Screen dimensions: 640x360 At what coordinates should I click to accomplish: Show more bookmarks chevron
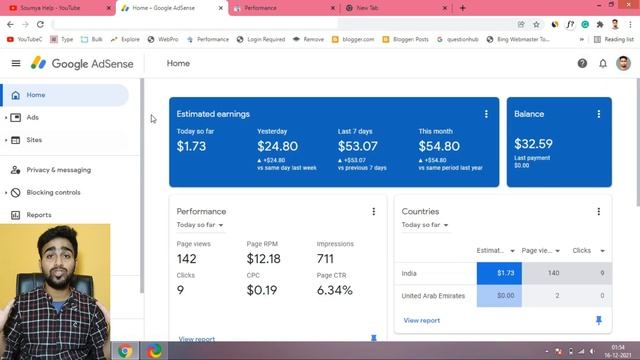(582, 40)
